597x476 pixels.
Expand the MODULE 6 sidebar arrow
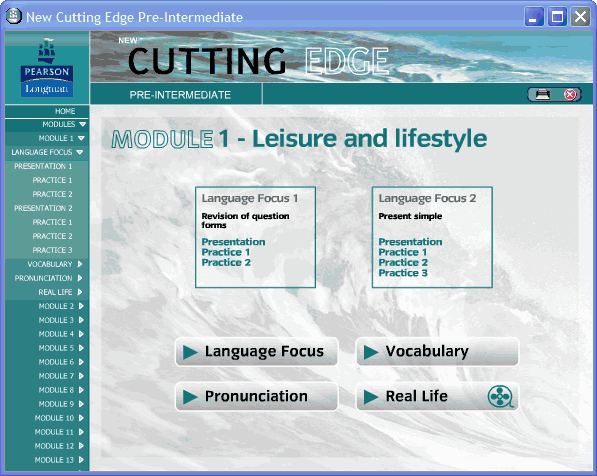click(x=81, y=362)
